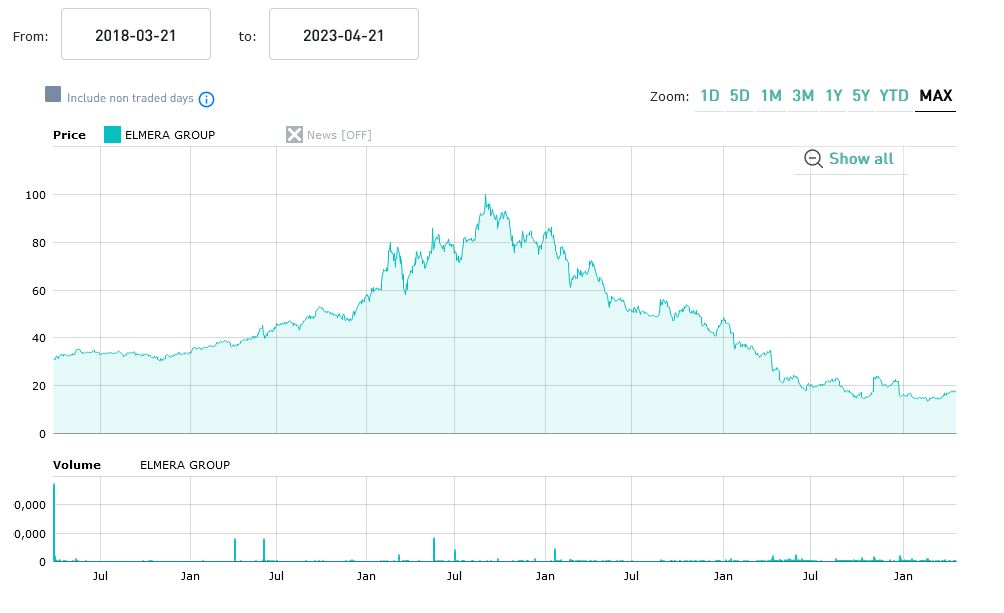Tick the Include non traded days checkbox
This screenshot has width=1004, height=613.
tap(53, 95)
